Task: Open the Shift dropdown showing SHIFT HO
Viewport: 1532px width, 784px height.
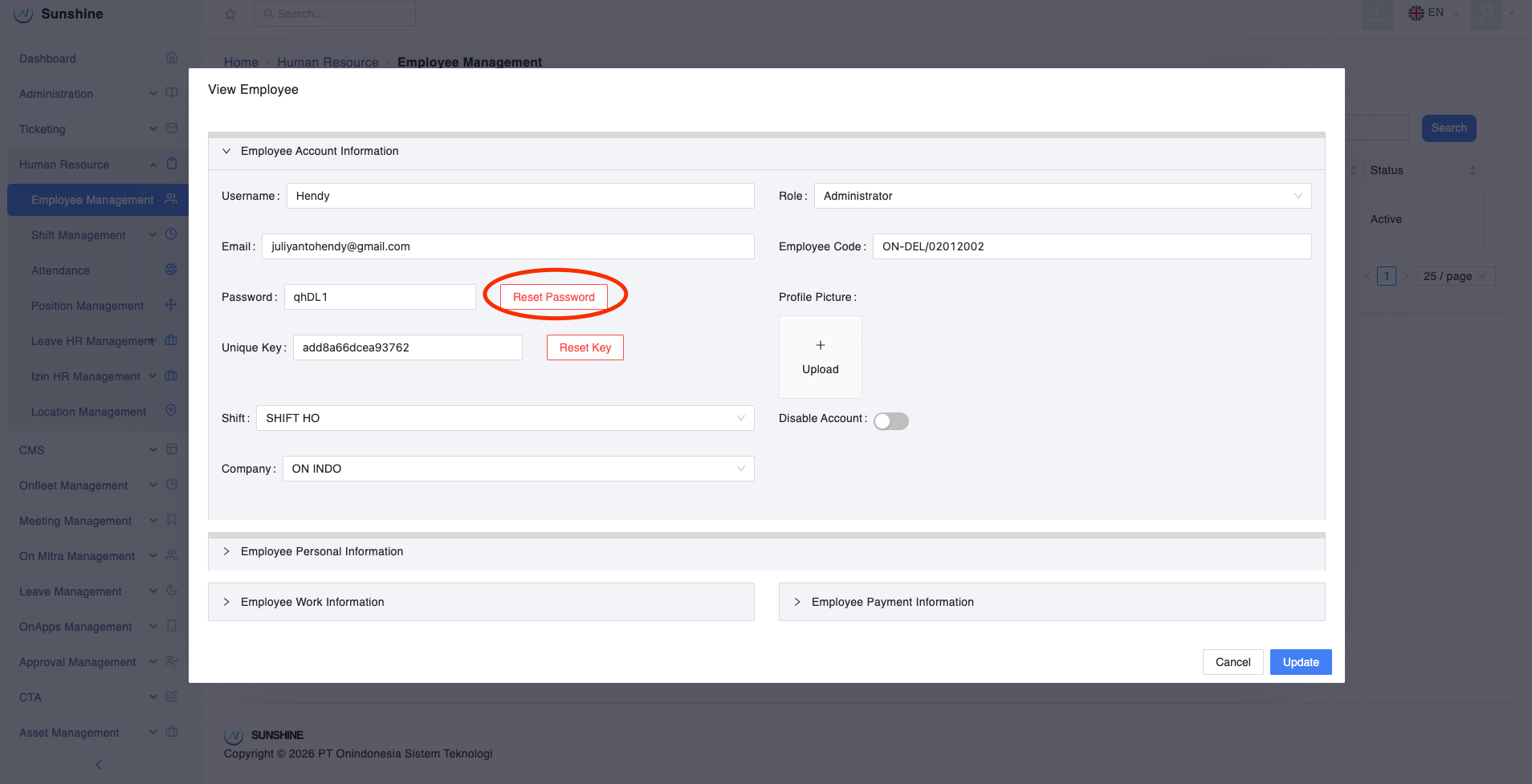Action: (x=504, y=418)
